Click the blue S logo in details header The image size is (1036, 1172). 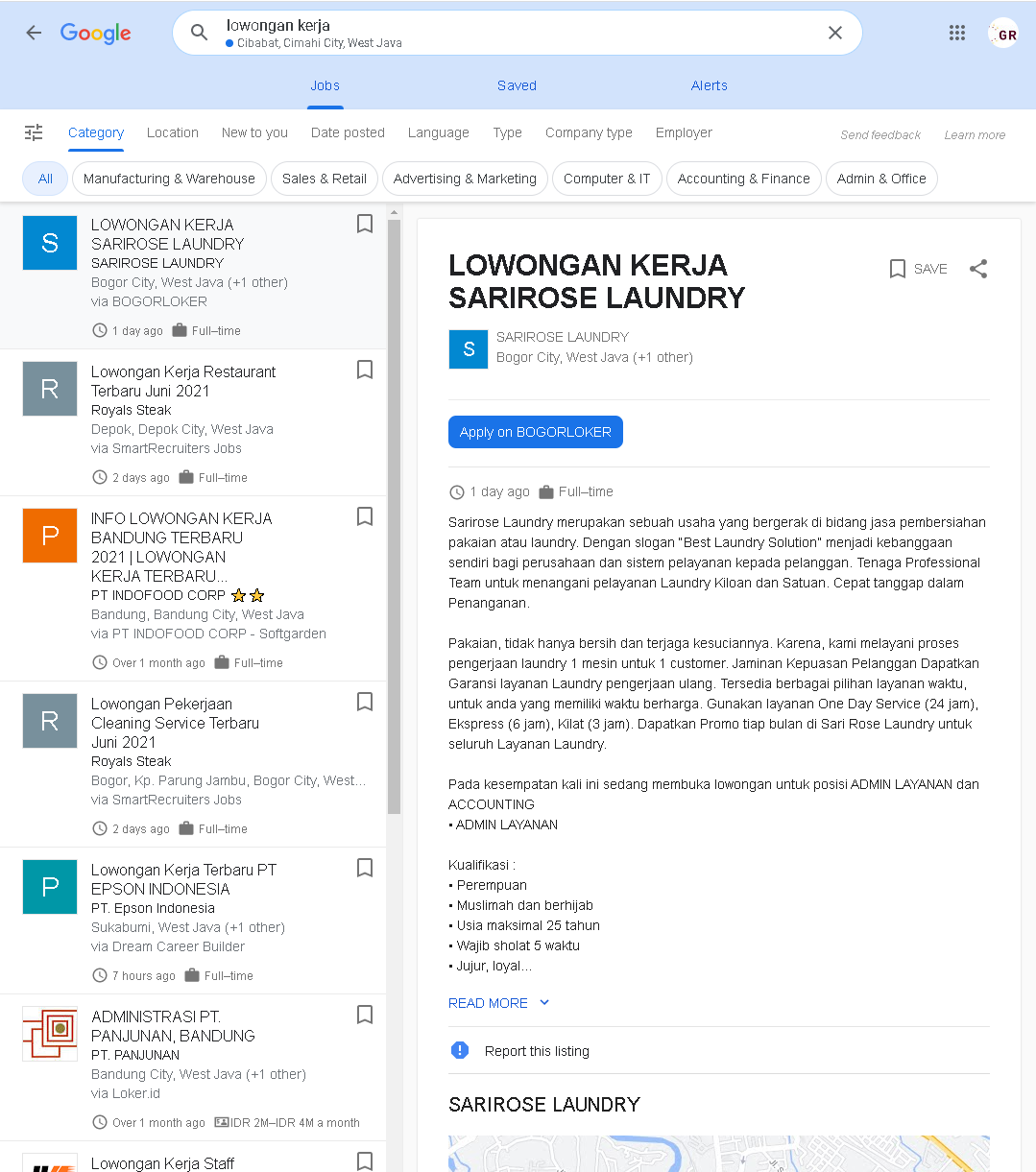(469, 349)
